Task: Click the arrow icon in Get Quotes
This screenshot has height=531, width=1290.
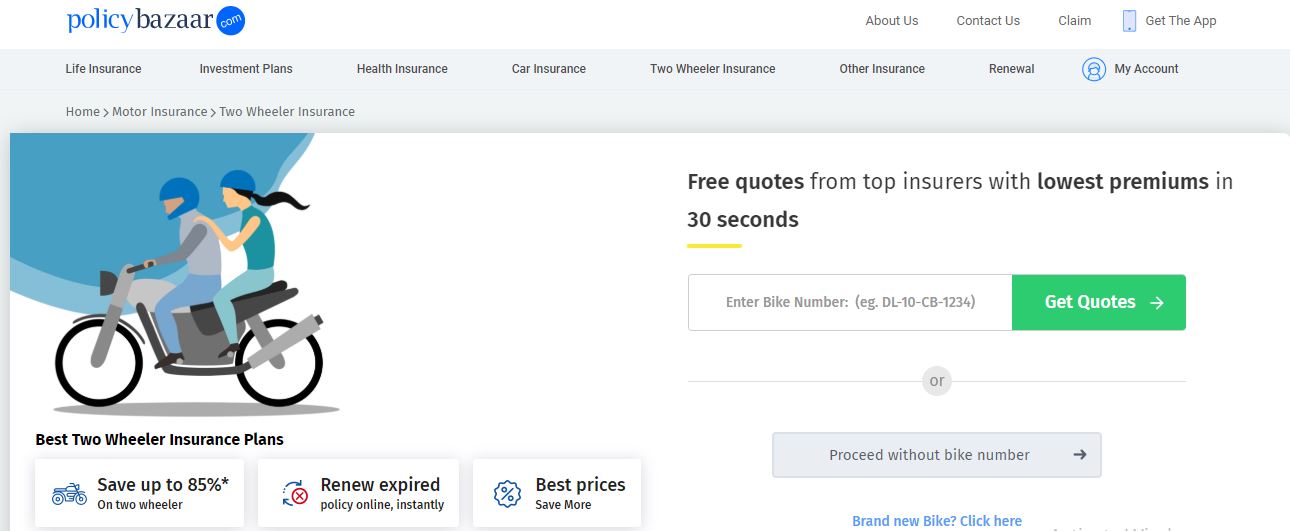Action: click(1157, 302)
